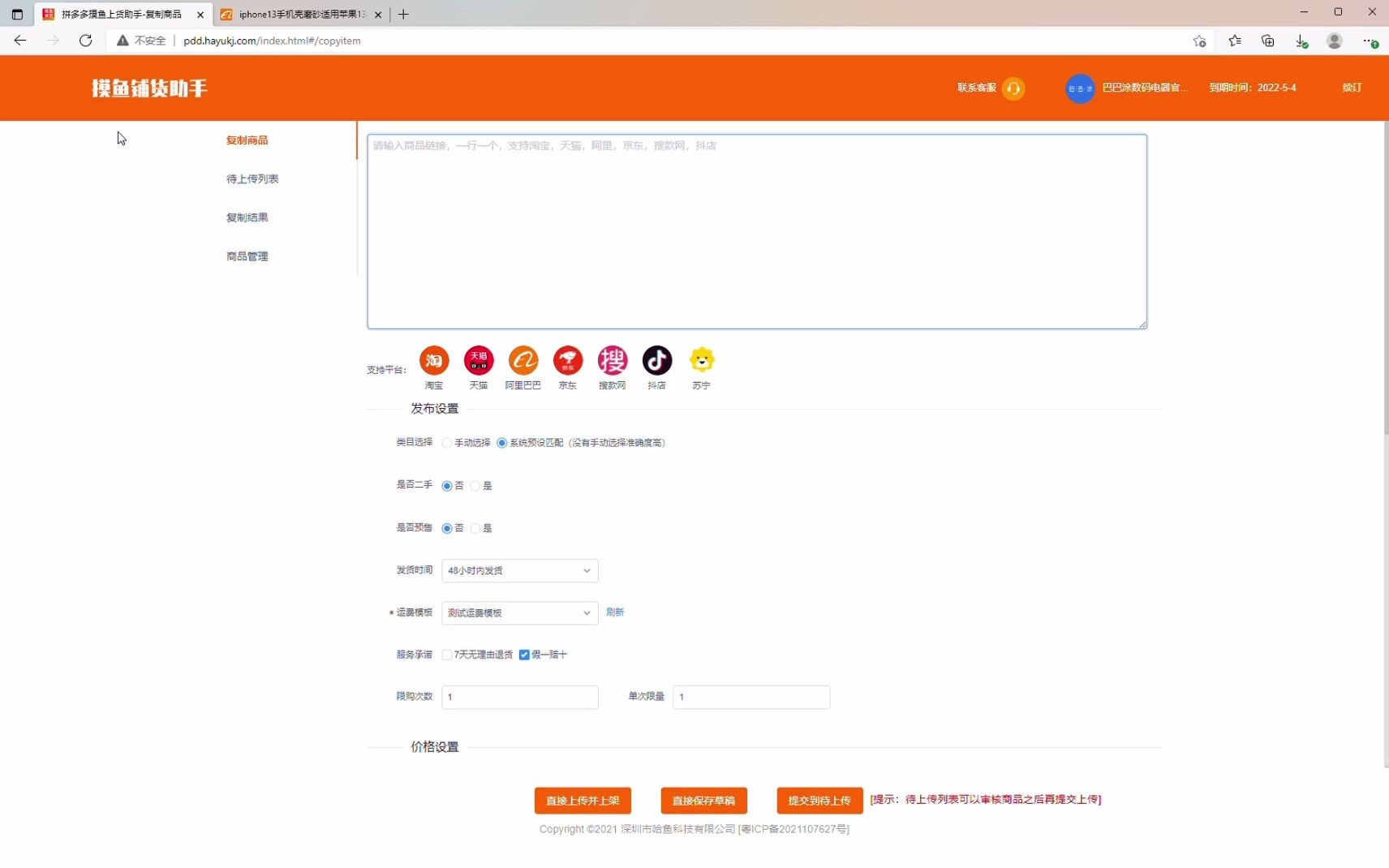Open the browser collections icon
The image size is (1389, 868).
click(1268, 41)
